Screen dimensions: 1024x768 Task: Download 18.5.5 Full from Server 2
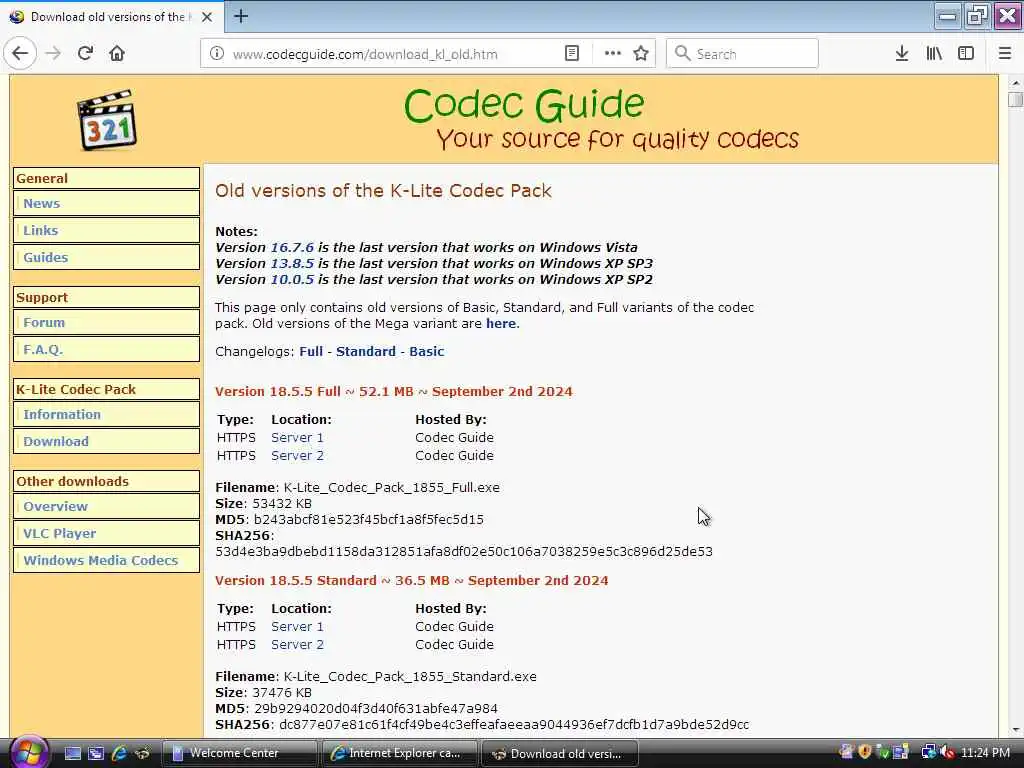[x=297, y=455]
